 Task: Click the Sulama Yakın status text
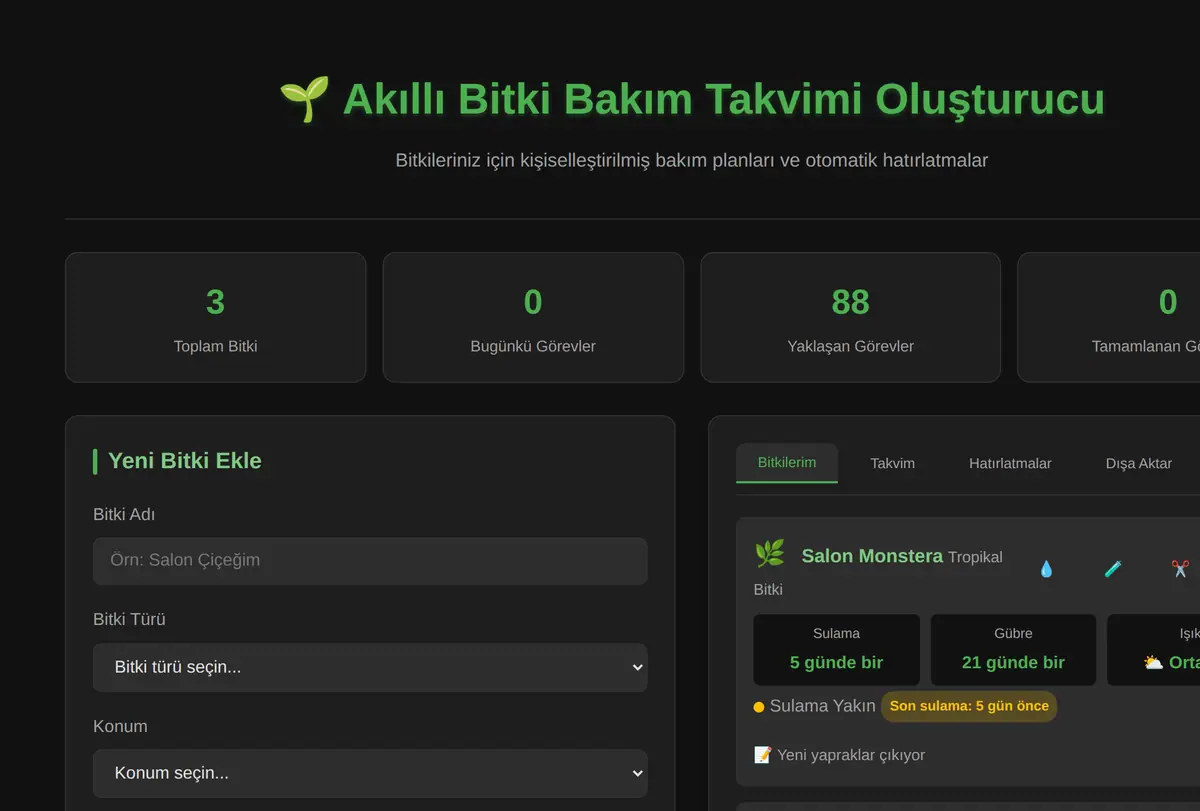(x=822, y=706)
